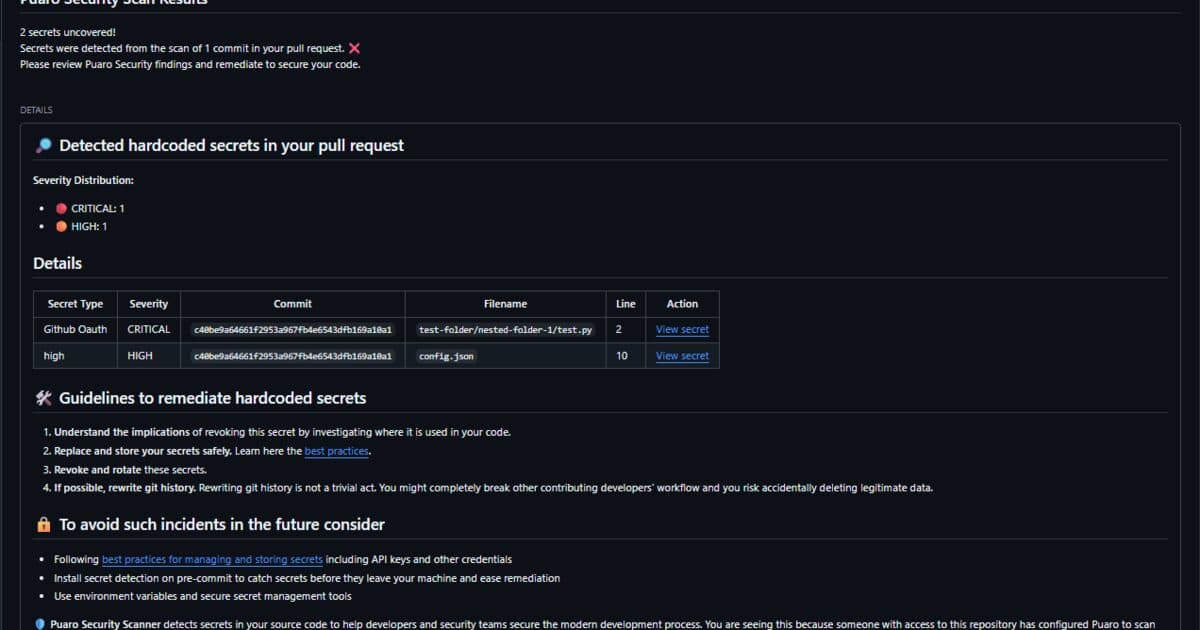1200x630 pixels.
Task: Click the commit hash in the HIGH row
Action: 293,356
